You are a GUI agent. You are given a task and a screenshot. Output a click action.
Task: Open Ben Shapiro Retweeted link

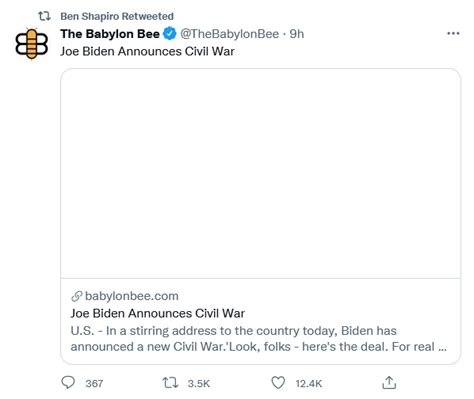tap(117, 16)
